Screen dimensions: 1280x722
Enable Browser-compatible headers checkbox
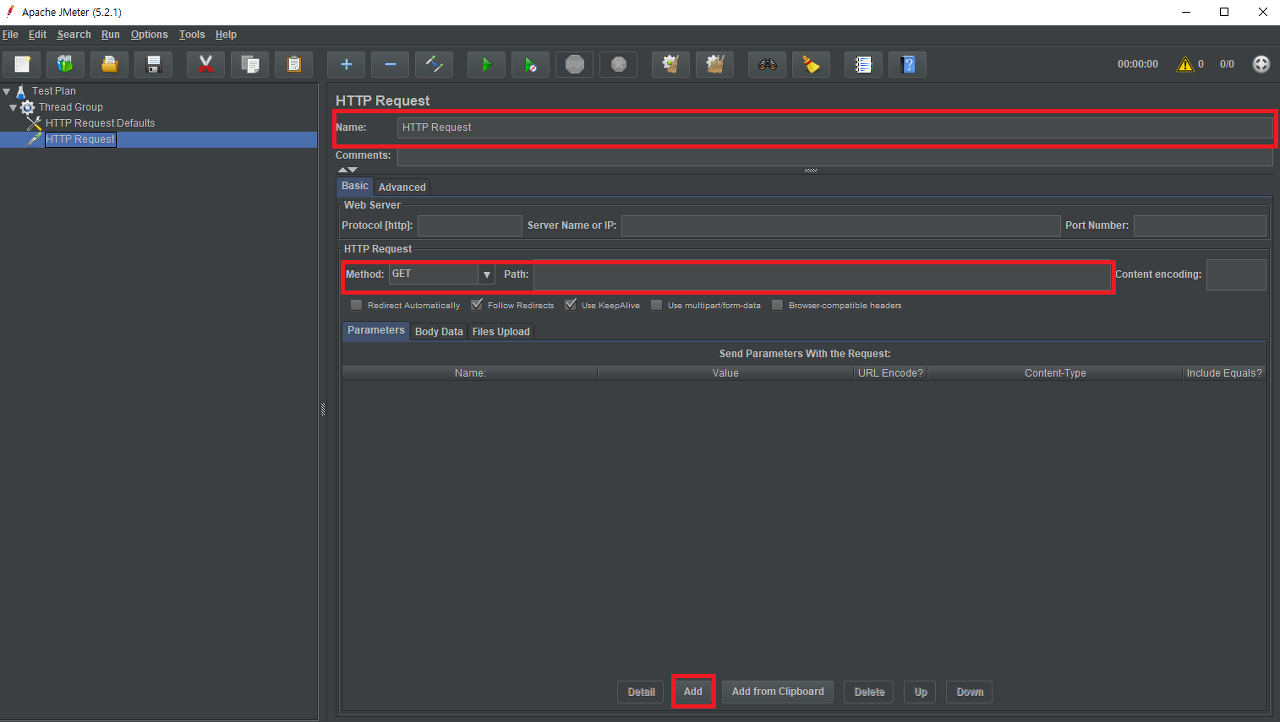click(x=778, y=305)
